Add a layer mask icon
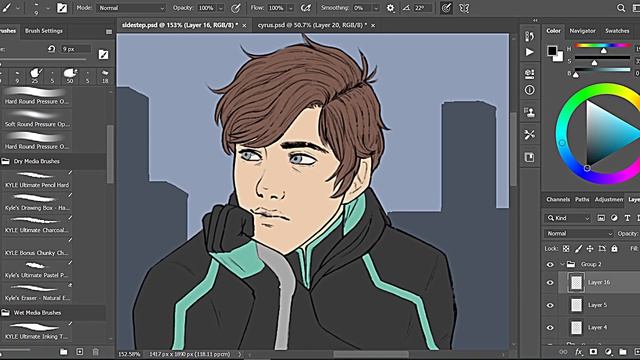The width and height of the screenshot is (640, 360). click(593, 352)
